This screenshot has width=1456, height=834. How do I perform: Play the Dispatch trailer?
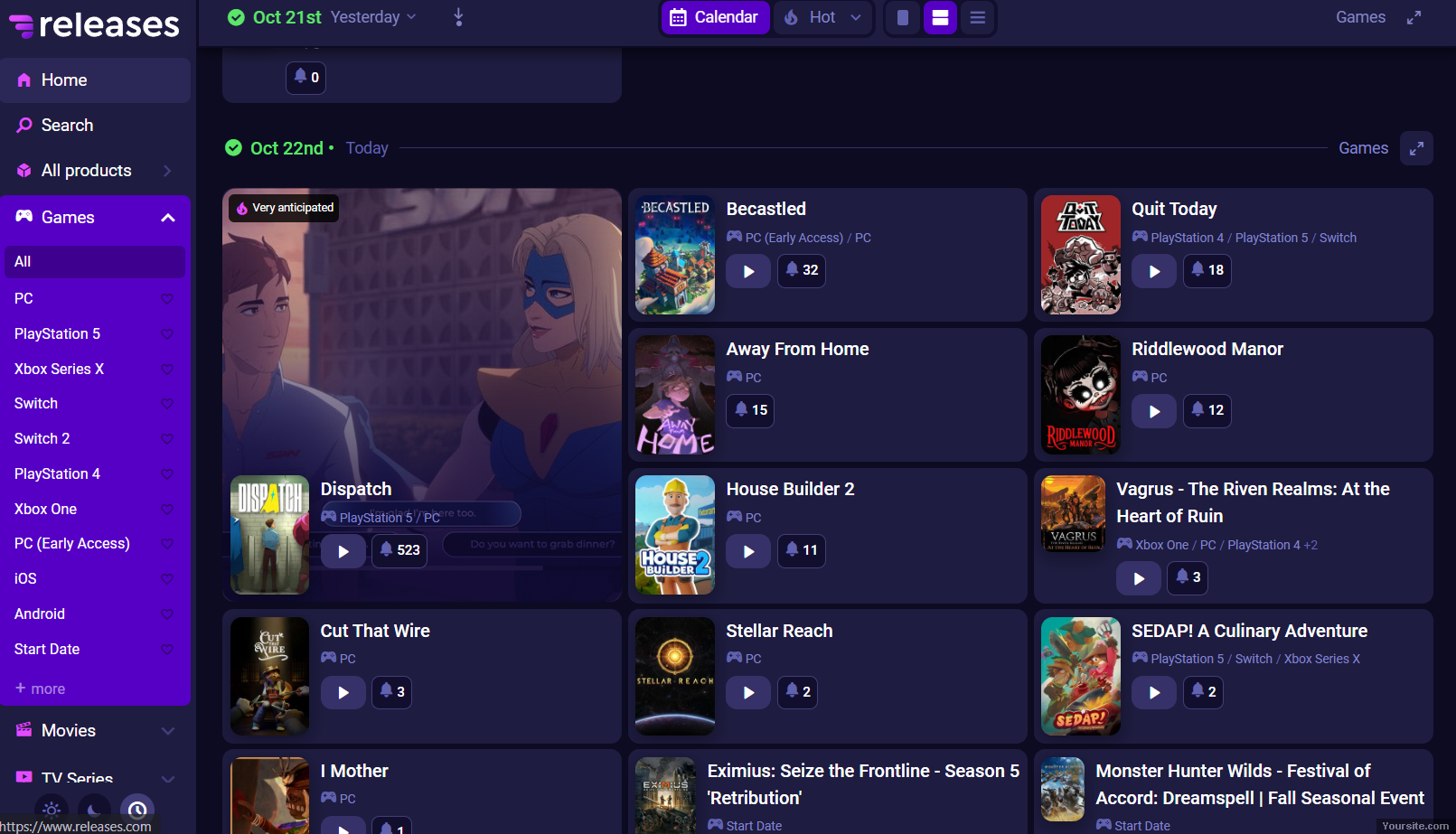click(343, 551)
